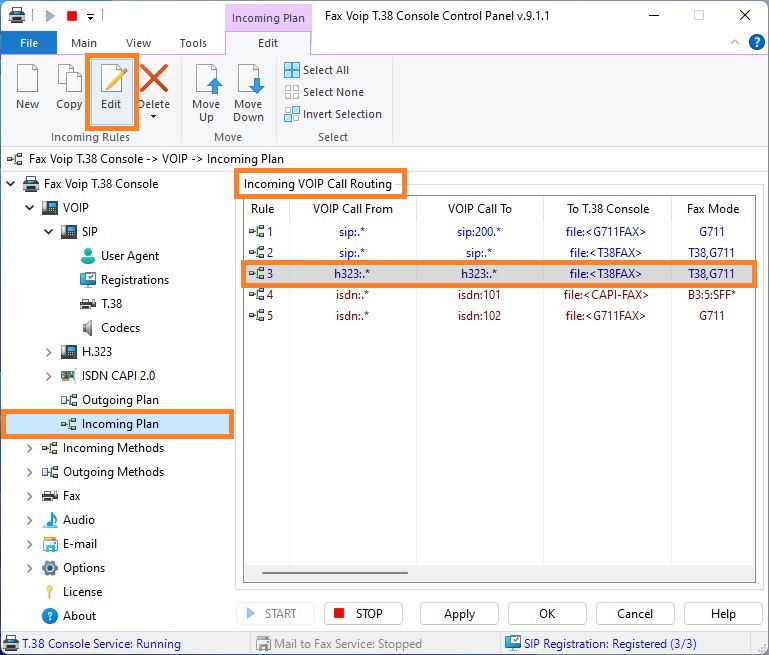Image resolution: width=769 pixels, height=655 pixels.
Task: Click the Audio music note icon
Action: 50,520
